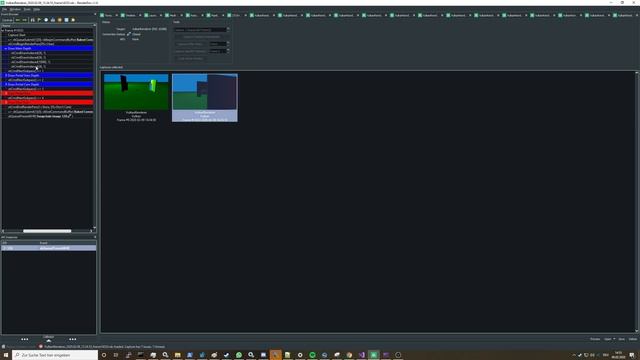
Task: Collapse the Draw Main Depth group
Action: pyautogui.click(x=6, y=49)
